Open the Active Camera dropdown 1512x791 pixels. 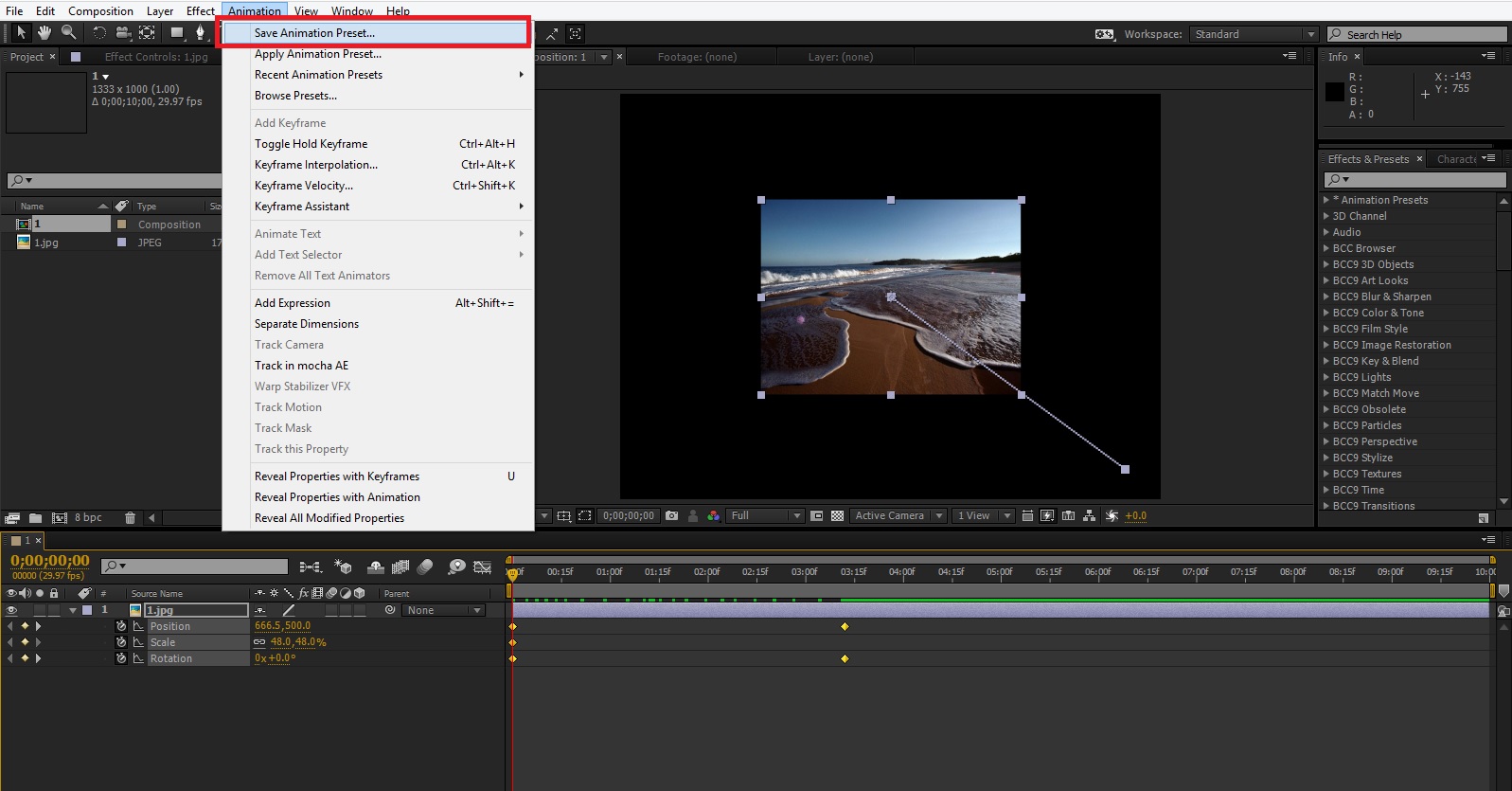click(x=898, y=516)
